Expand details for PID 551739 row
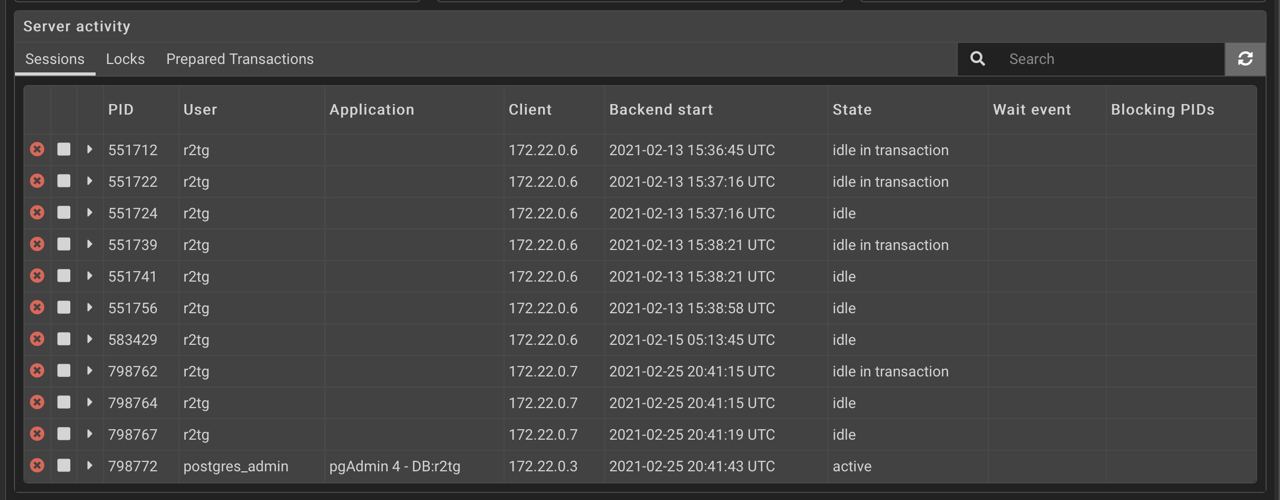The width and height of the screenshot is (1280, 500). pos(90,245)
